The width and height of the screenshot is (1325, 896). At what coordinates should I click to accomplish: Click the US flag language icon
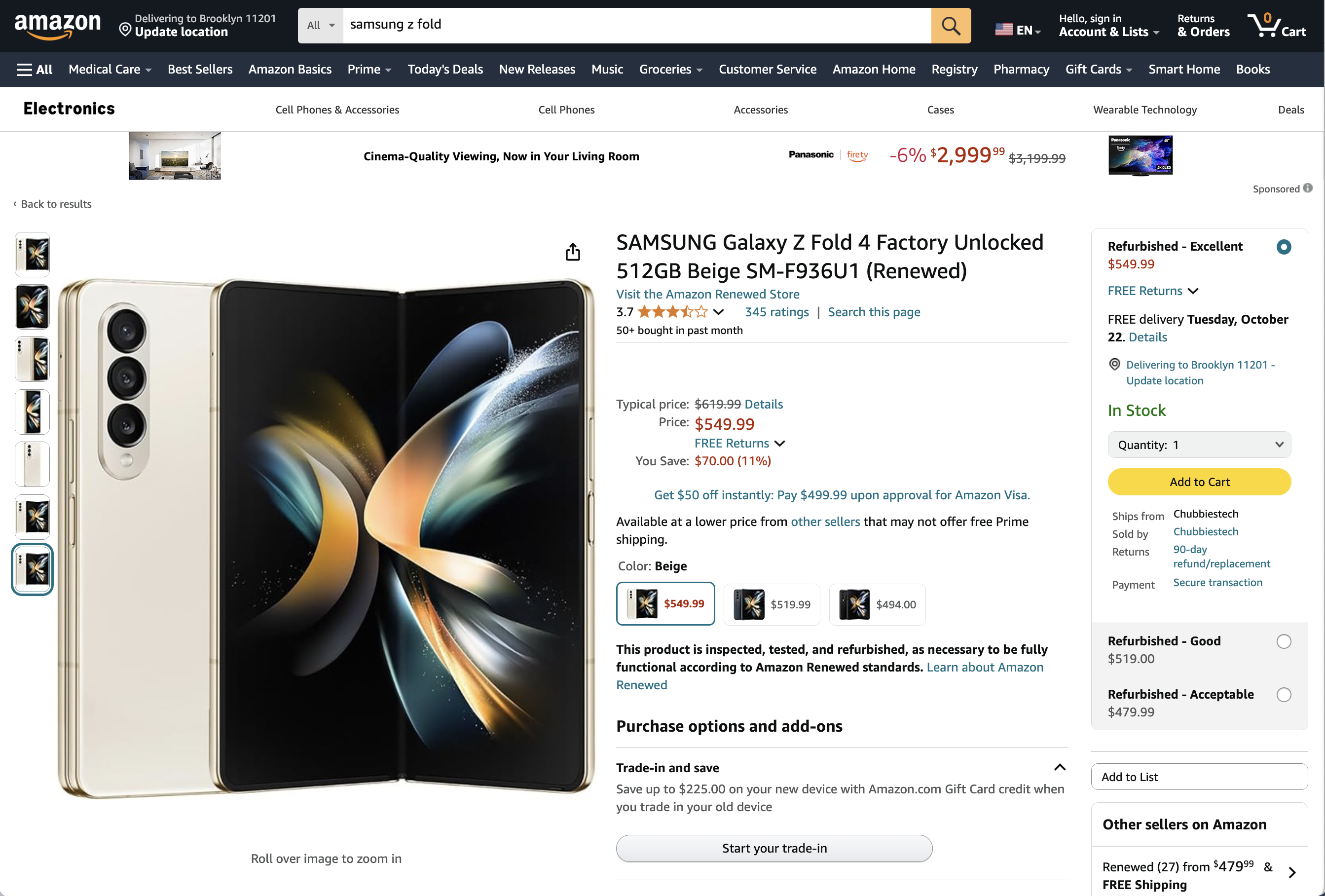(x=1005, y=30)
